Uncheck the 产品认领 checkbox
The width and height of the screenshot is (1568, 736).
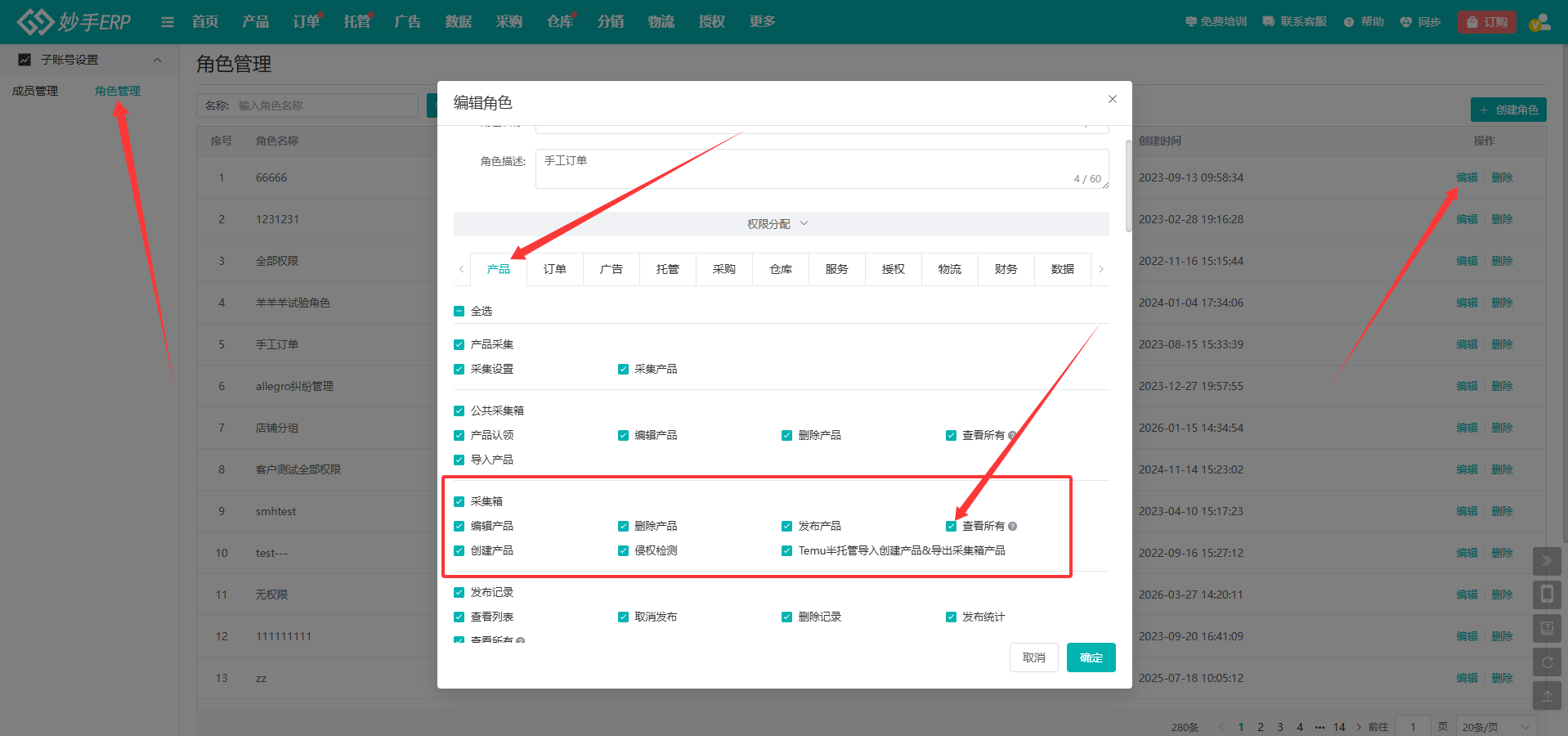(459, 435)
